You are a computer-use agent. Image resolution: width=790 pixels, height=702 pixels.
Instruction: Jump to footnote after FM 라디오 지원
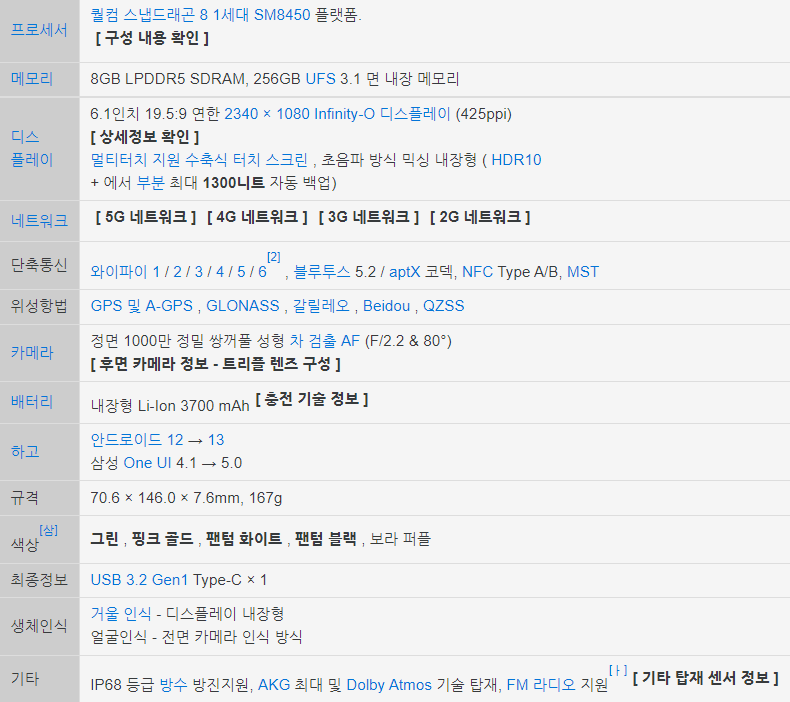618,671
